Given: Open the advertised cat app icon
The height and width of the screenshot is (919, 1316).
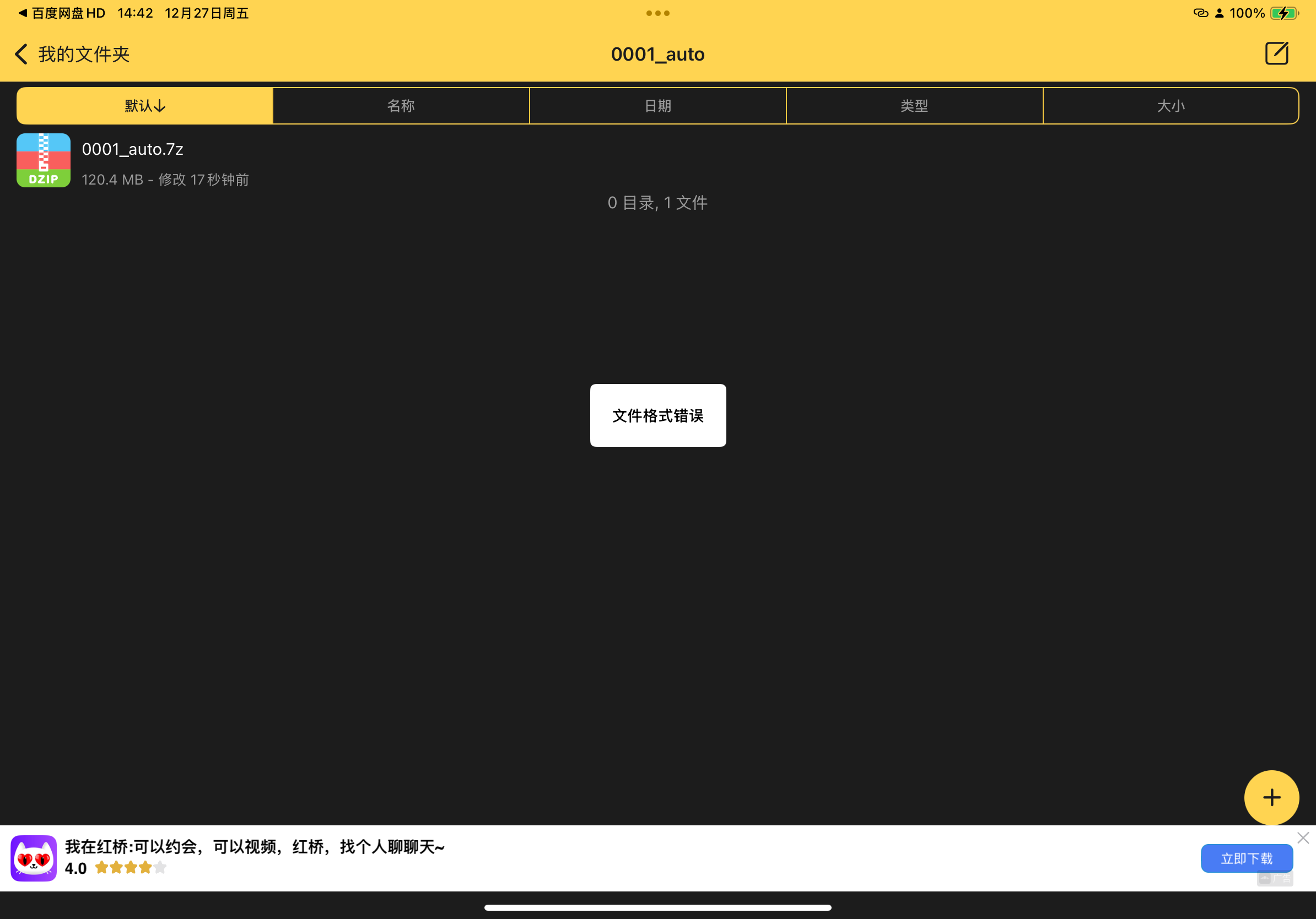Looking at the screenshot, I should coord(33,858).
